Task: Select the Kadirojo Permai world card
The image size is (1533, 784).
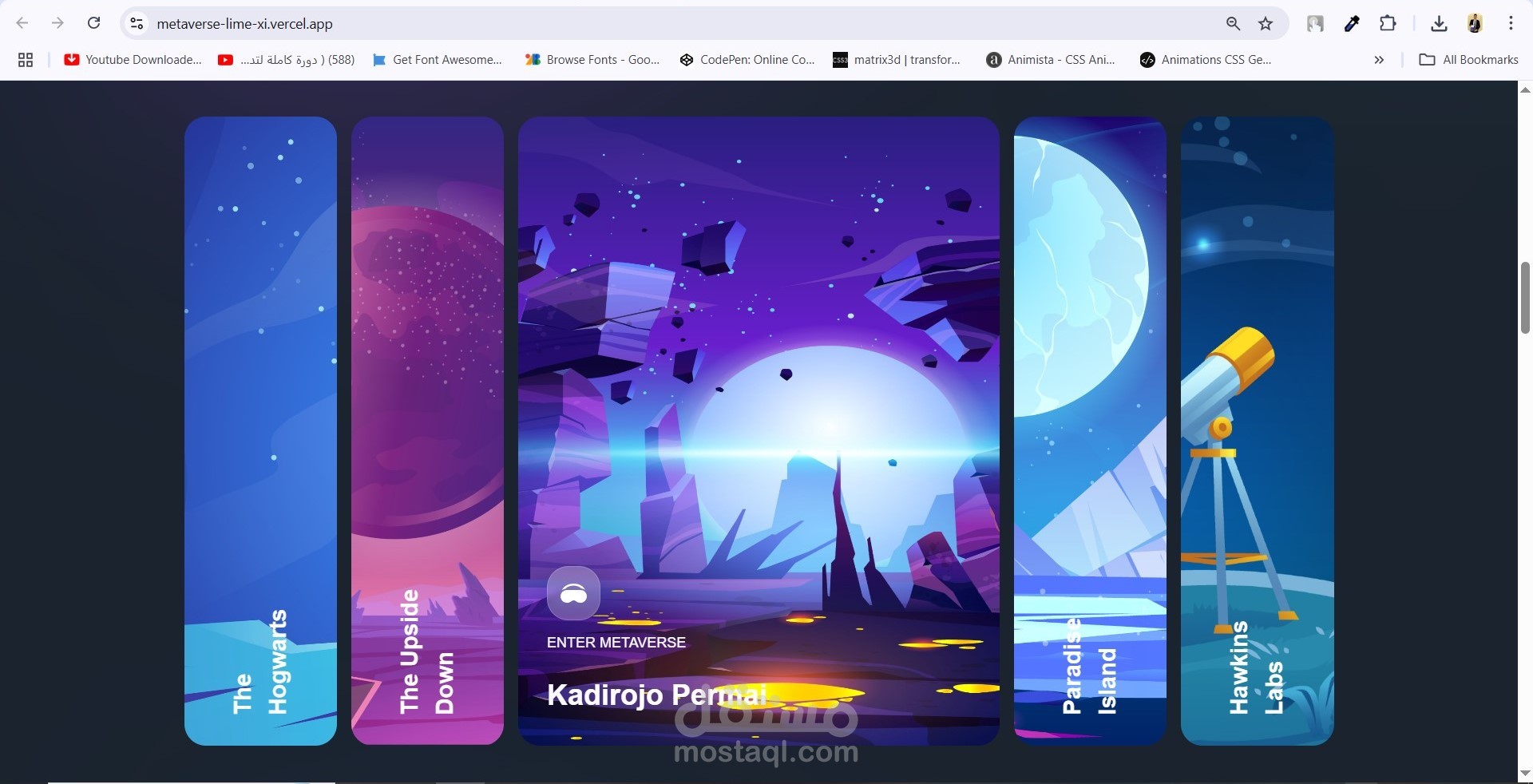Action: (759, 431)
